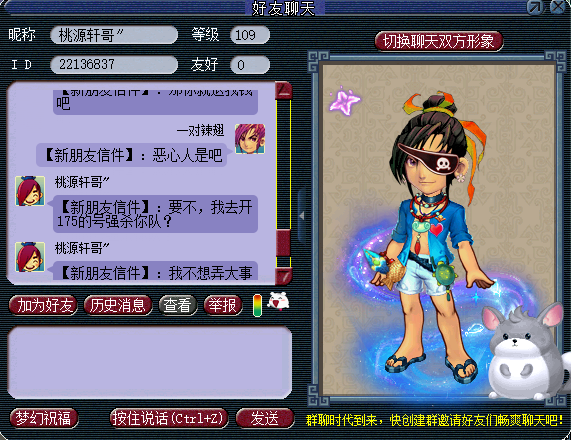The image size is (571, 440).
Task: Click chat scrollbar up arrow
Action: (284, 91)
